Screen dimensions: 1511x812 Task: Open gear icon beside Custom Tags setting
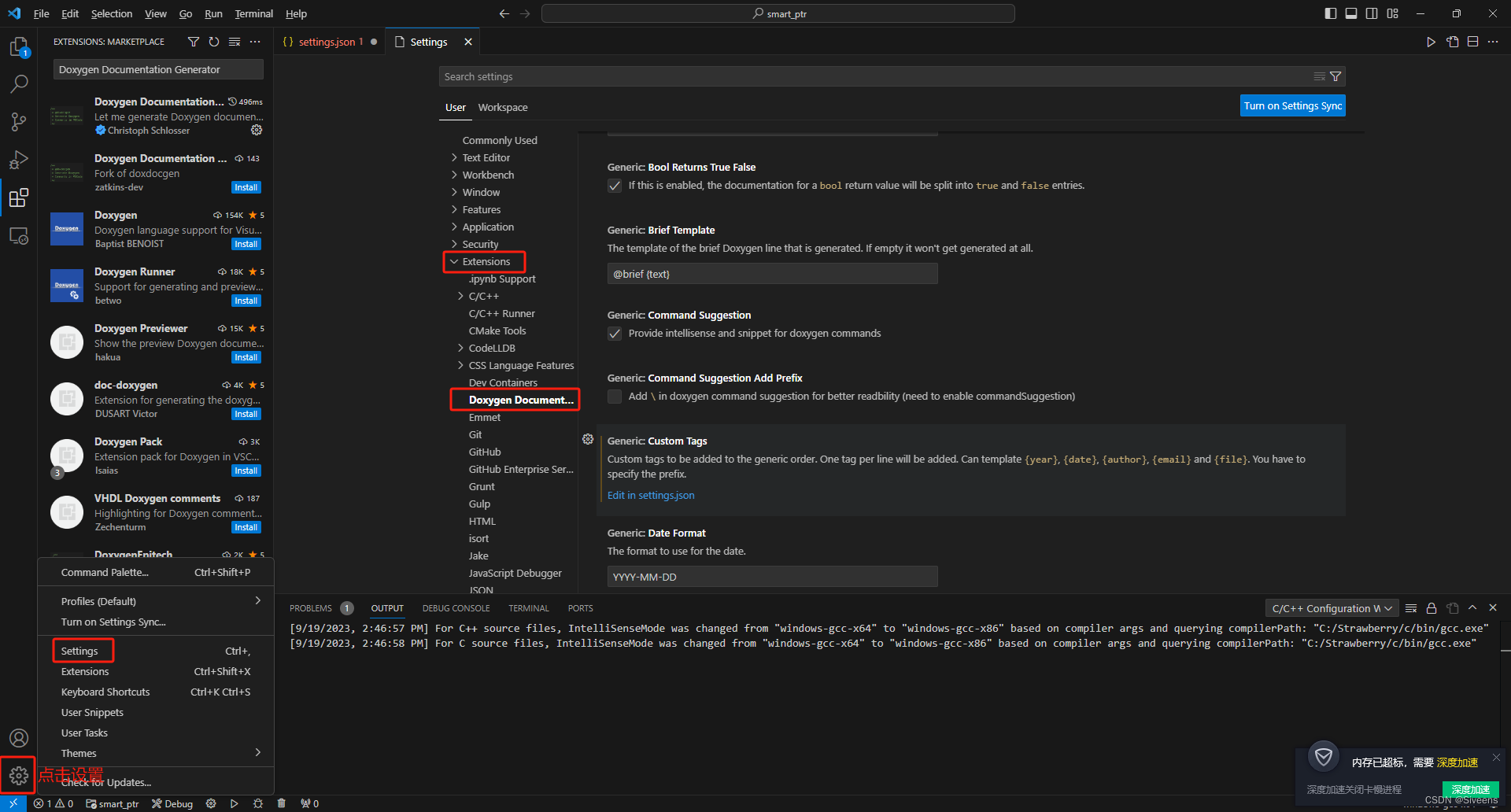(x=588, y=439)
